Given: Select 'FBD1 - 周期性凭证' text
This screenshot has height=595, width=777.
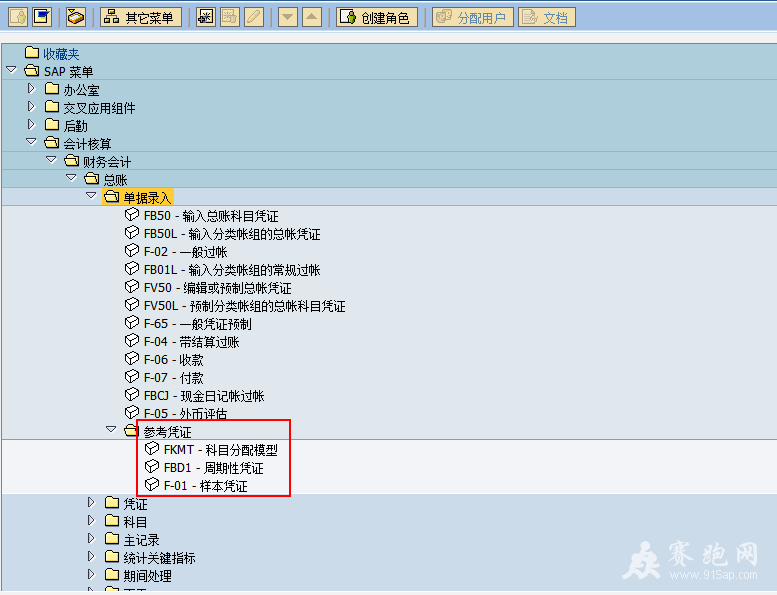Looking at the screenshot, I should [x=214, y=468].
